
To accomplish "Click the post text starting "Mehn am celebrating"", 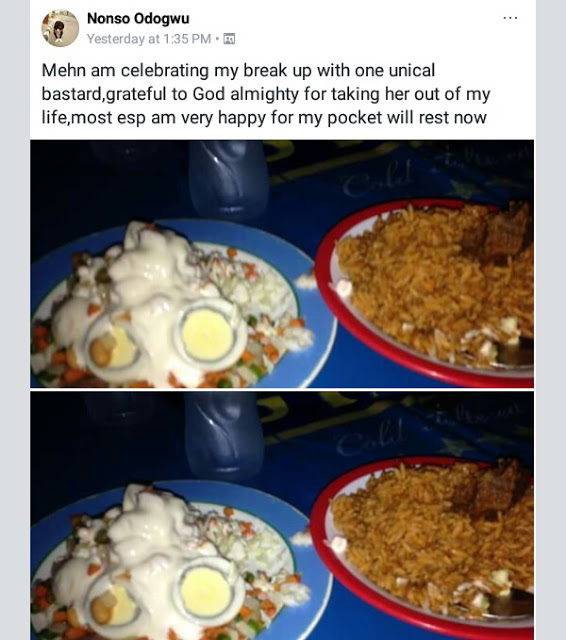I will click(265, 94).
